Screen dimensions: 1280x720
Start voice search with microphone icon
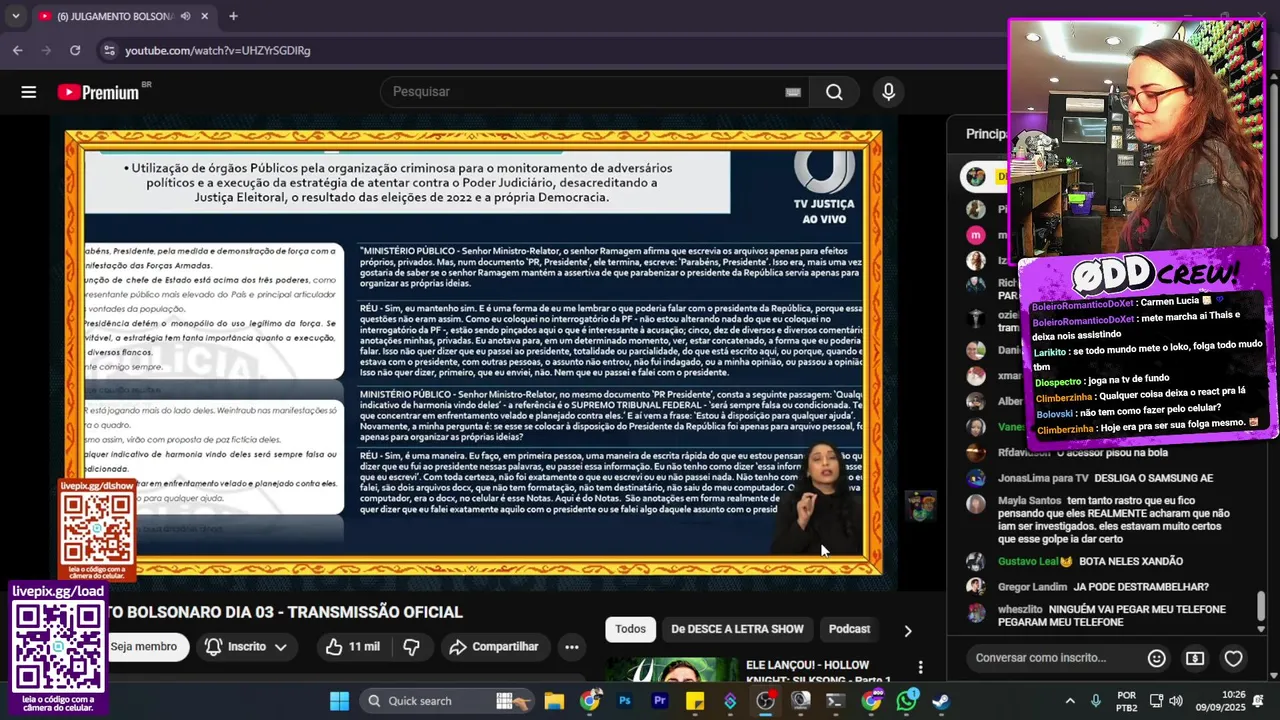coord(888,92)
